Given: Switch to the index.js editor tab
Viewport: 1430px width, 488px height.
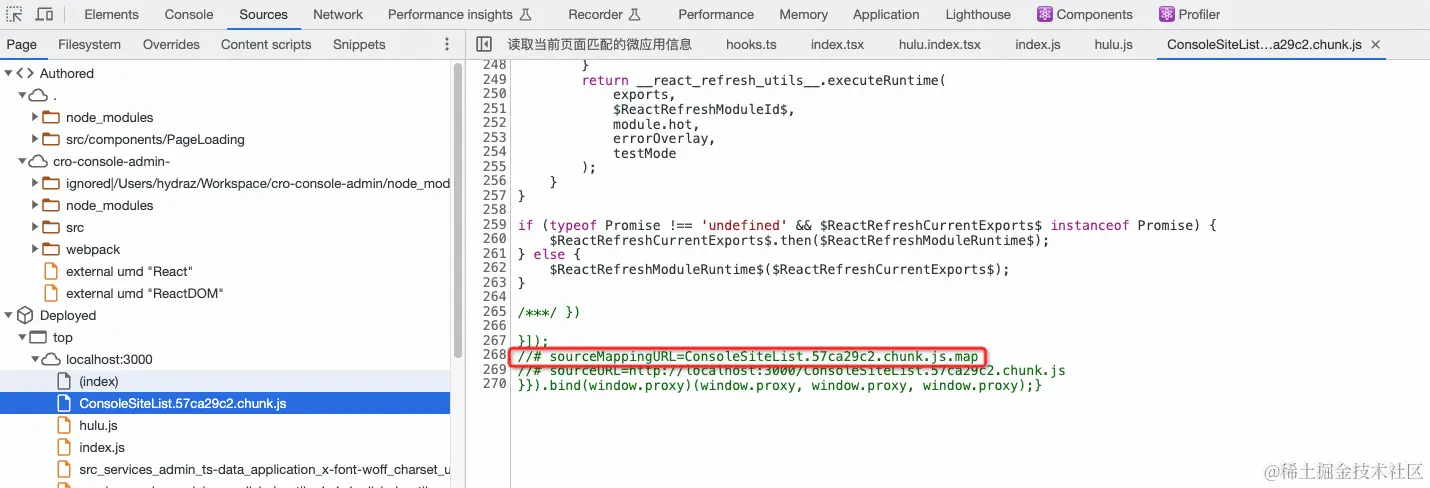Looking at the screenshot, I should 1038,44.
